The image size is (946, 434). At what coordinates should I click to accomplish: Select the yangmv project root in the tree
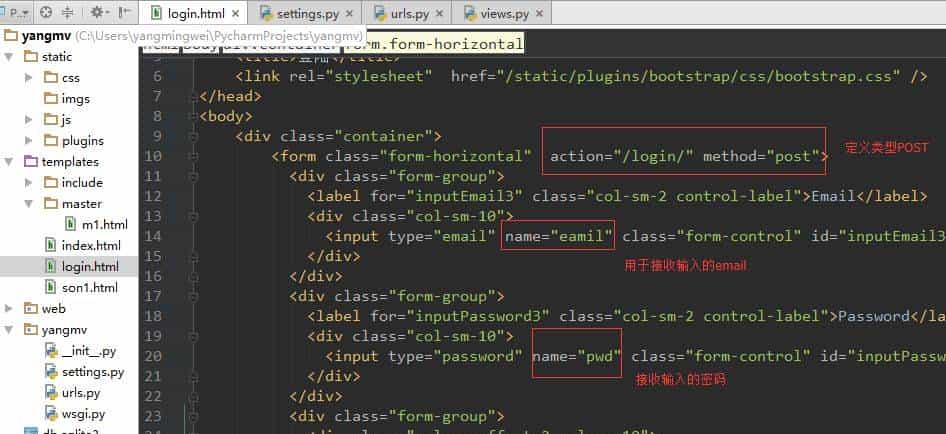(x=46, y=36)
